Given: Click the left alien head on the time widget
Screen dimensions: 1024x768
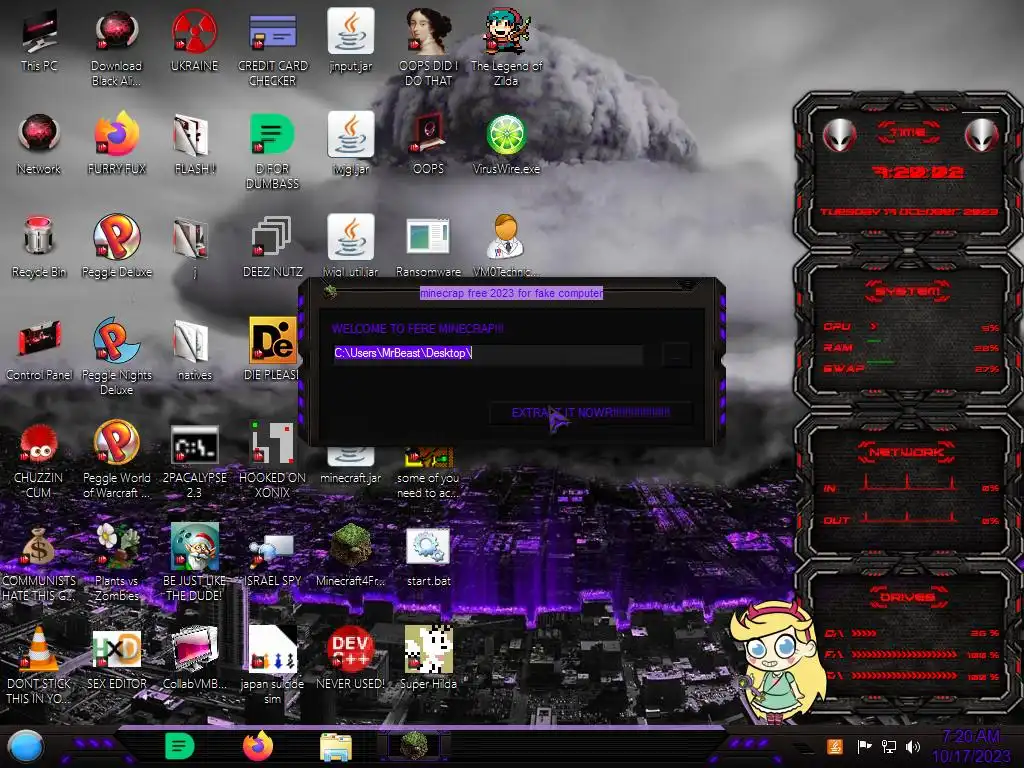Looking at the screenshot, I should click(839, 135).
